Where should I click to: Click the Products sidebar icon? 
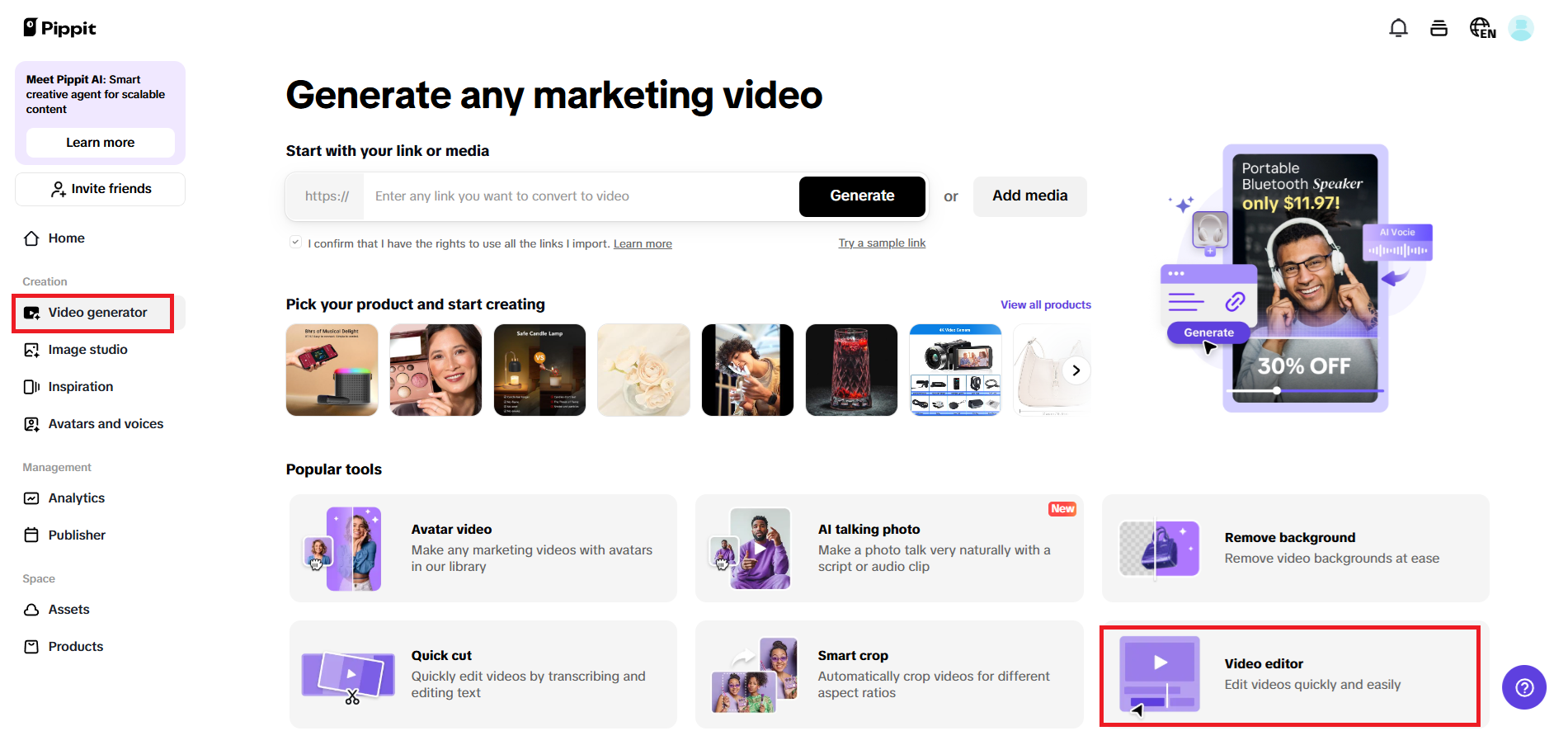tap(31, 647)
